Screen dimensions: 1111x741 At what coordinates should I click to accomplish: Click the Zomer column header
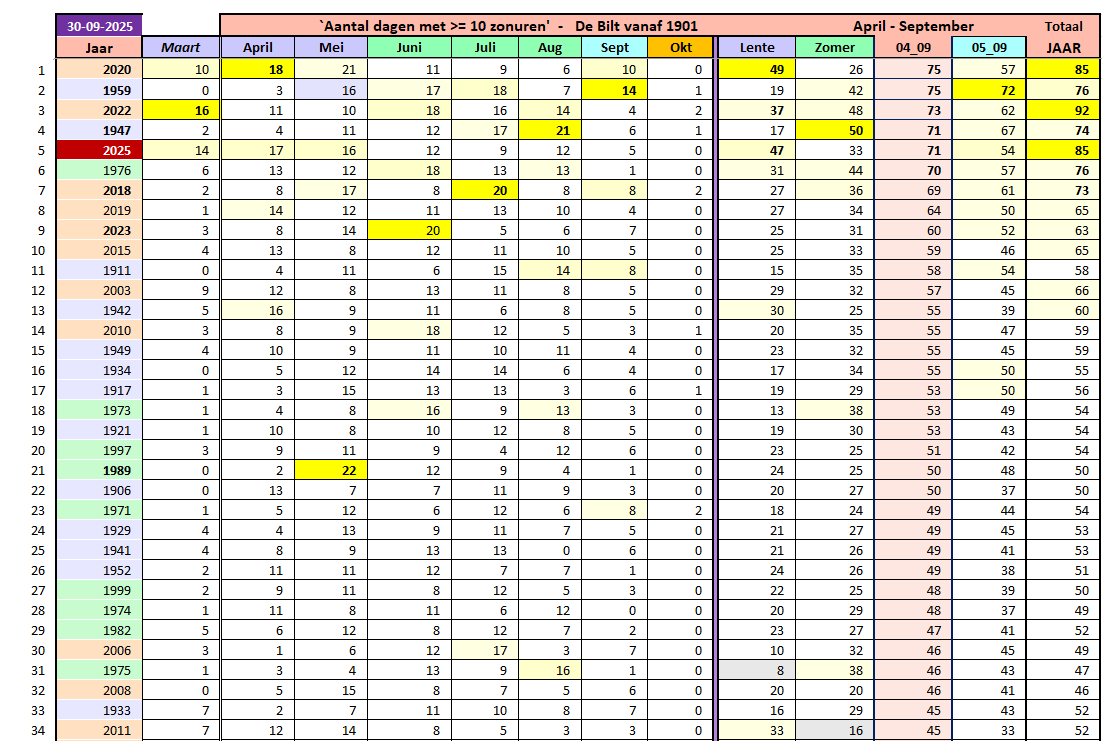point(835,47)
